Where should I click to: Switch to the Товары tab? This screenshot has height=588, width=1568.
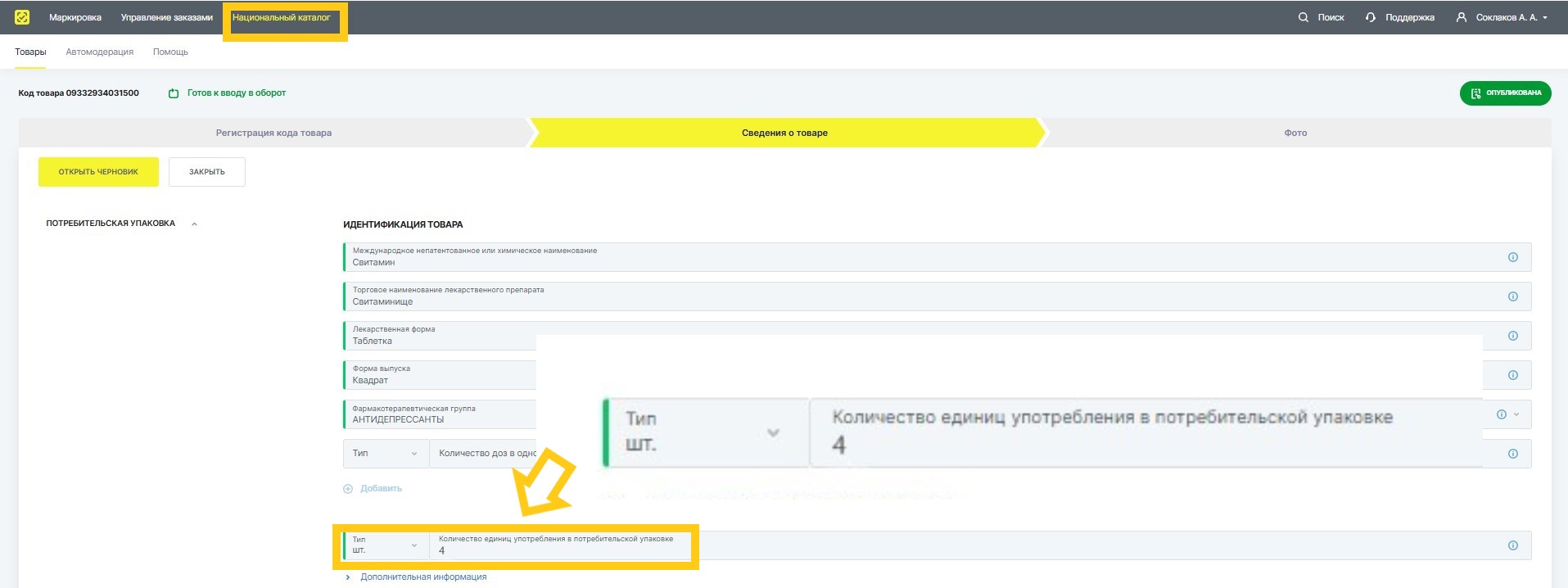click(x=30, y=52)
